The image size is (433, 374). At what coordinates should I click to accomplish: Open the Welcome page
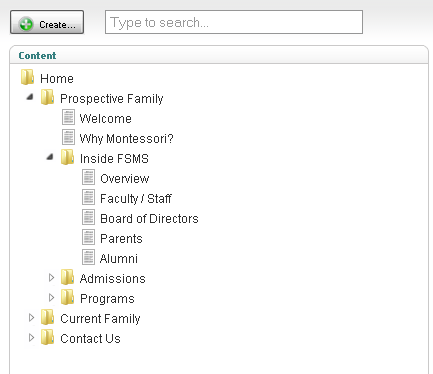(106, 119)
